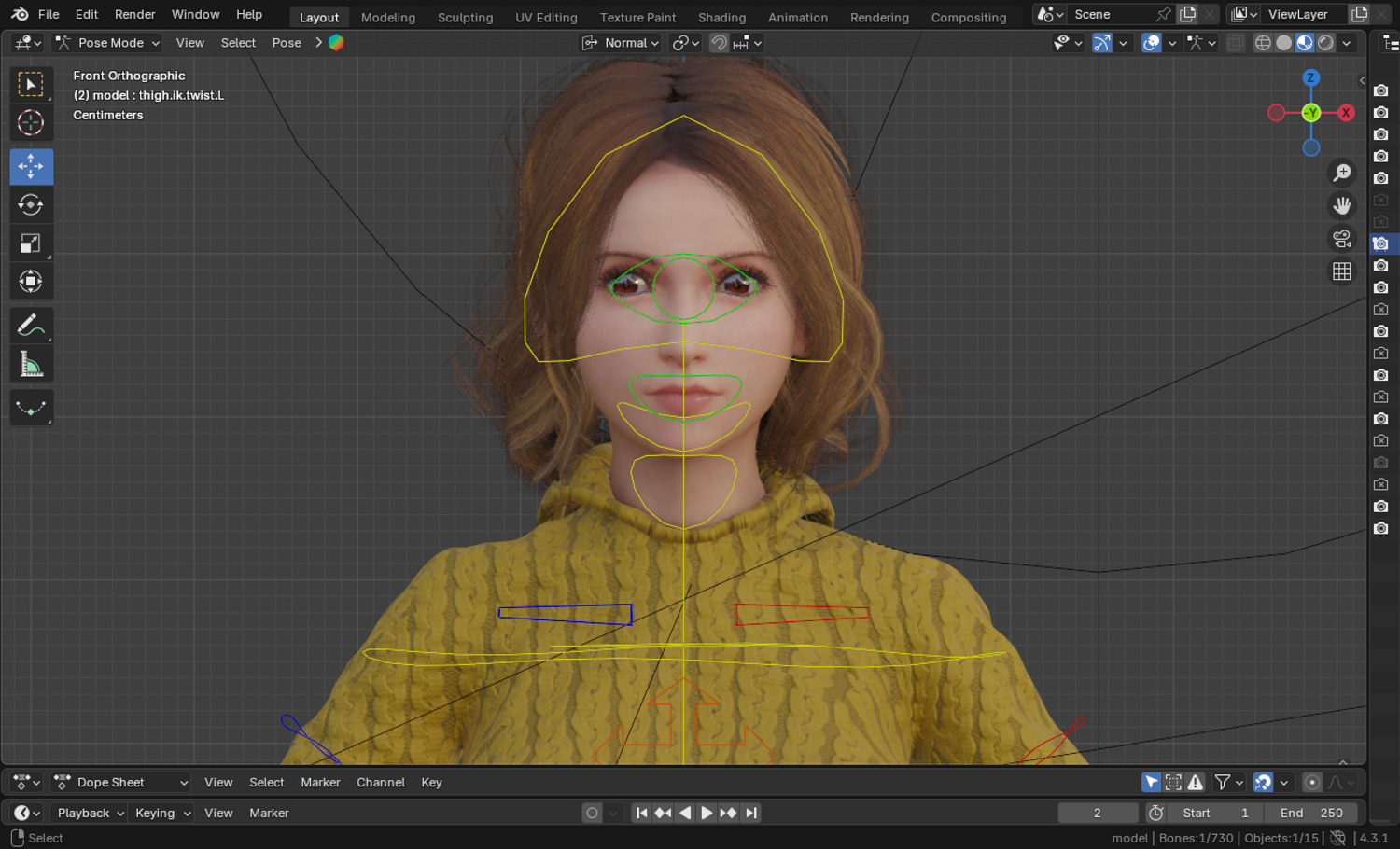Open the Pose Mode dropdown

[x=107, y=43]
